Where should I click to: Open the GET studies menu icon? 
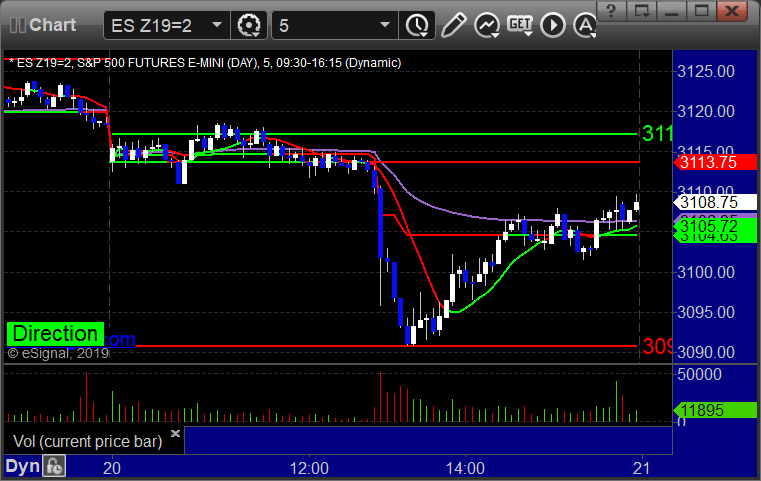(x=520, y=25)
